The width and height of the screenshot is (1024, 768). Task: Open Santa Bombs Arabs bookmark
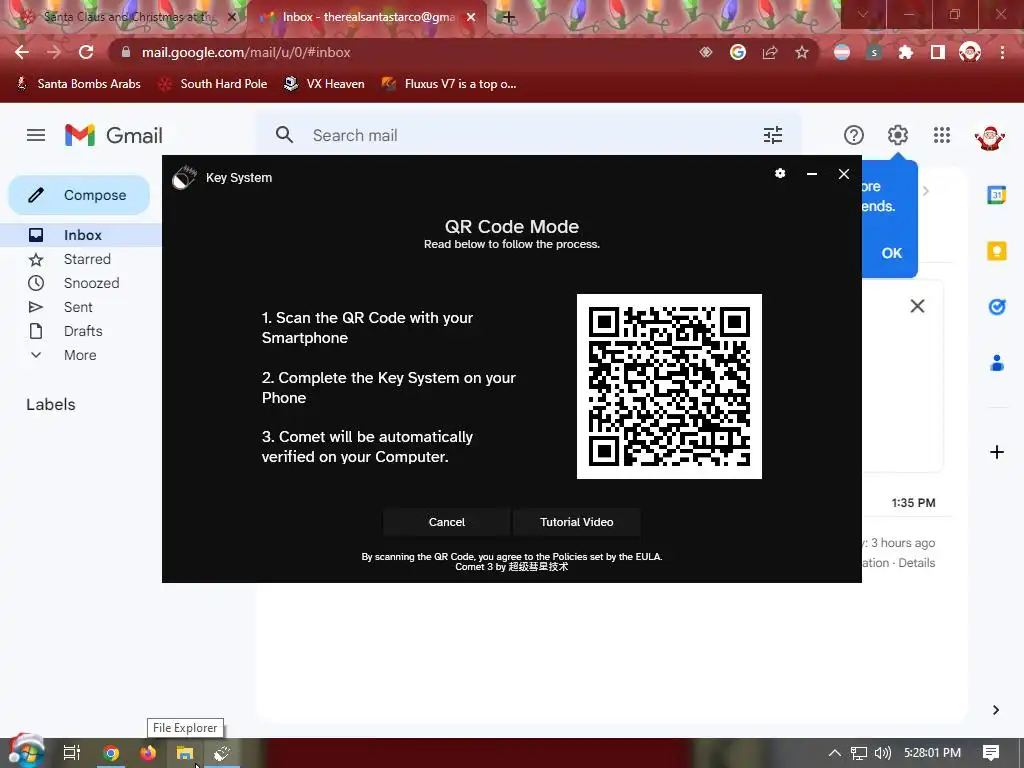click(78, 84)
